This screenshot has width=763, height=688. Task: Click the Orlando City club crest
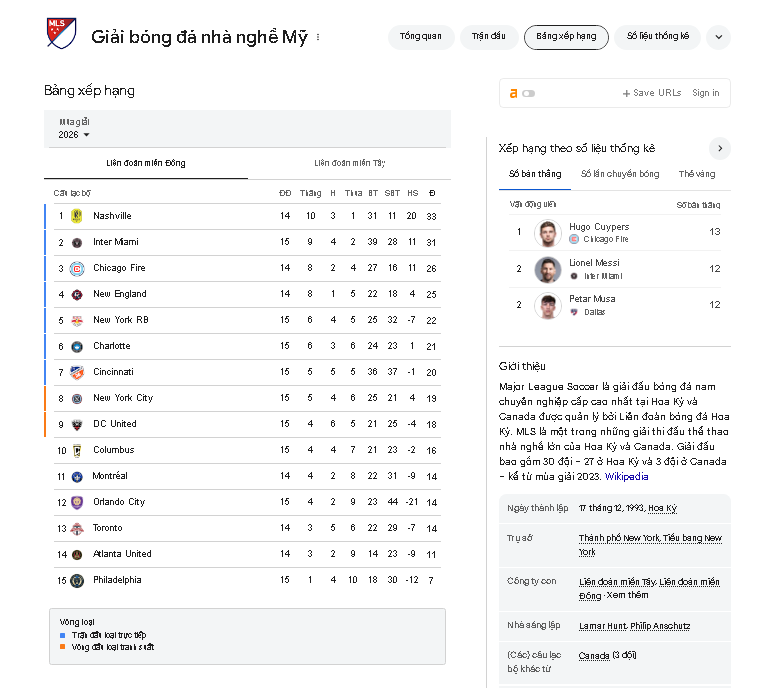[x=77, y=502]
